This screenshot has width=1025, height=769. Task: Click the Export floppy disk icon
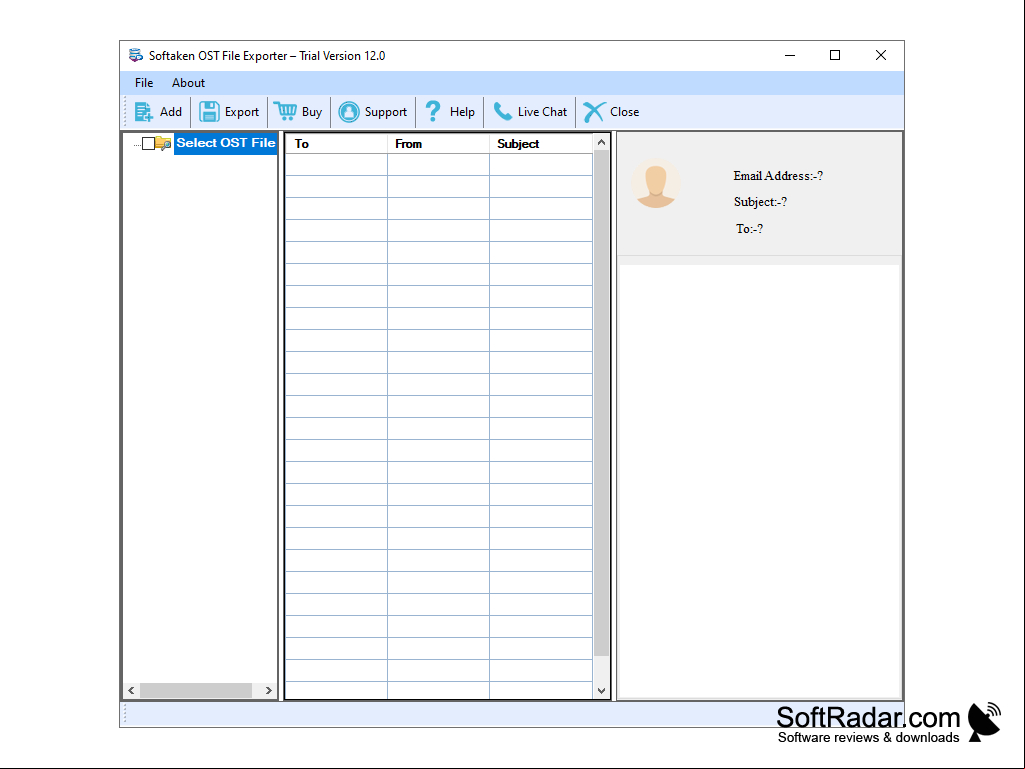(209, 112)
